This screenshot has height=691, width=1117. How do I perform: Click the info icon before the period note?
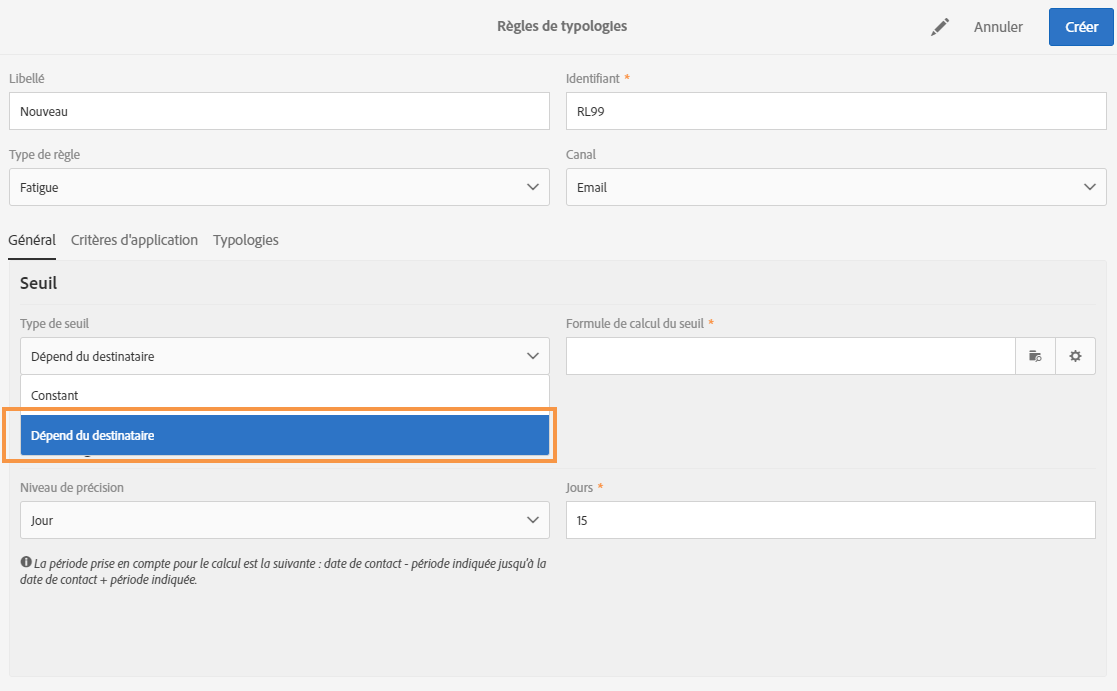(x=26, y=563)
